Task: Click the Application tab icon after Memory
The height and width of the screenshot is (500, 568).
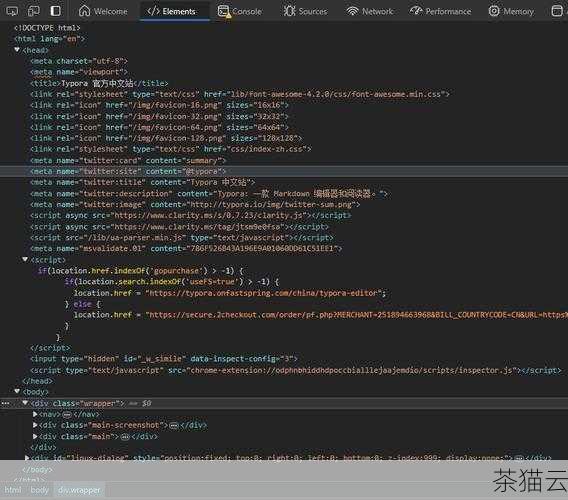Action: point(557,11)
